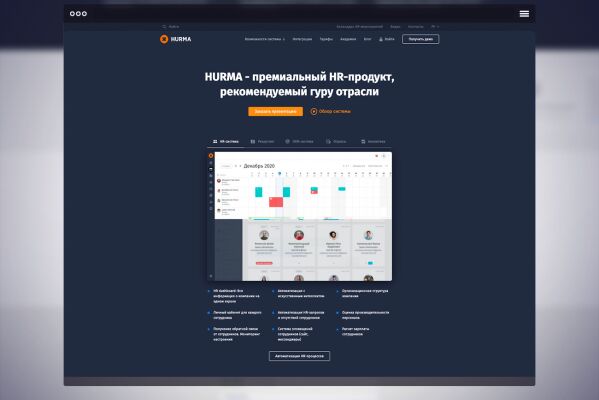Switch to the Аналитика tab

[x=373, y=141]
